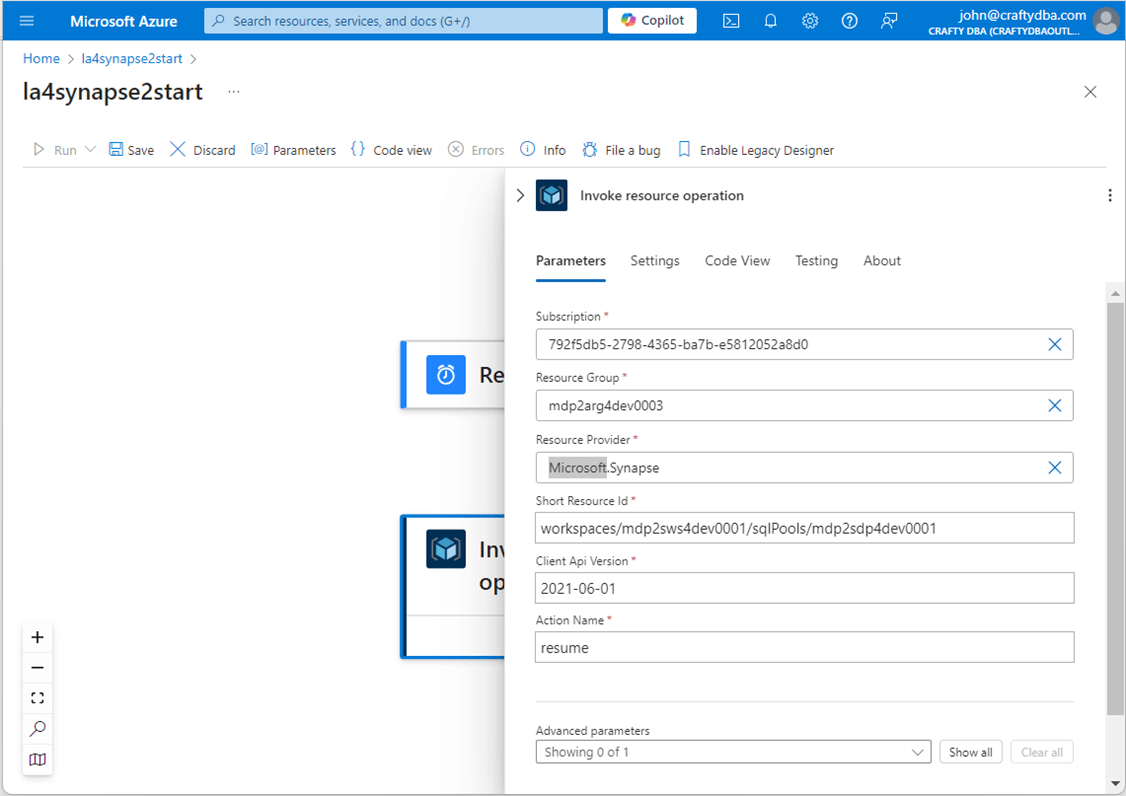The width and height of the screenshot is (1126, 796).
Task: Open portal settings gear
Action: point(810,21)
